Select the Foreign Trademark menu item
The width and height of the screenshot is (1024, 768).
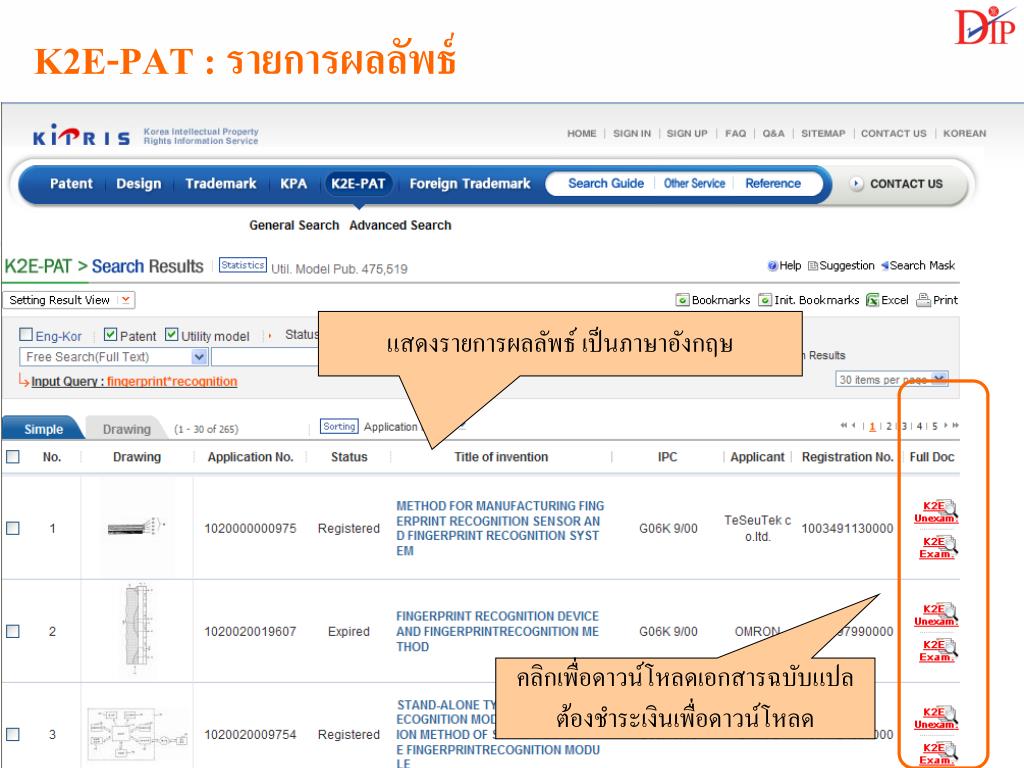pyautogui.click(x=470, y=184)
